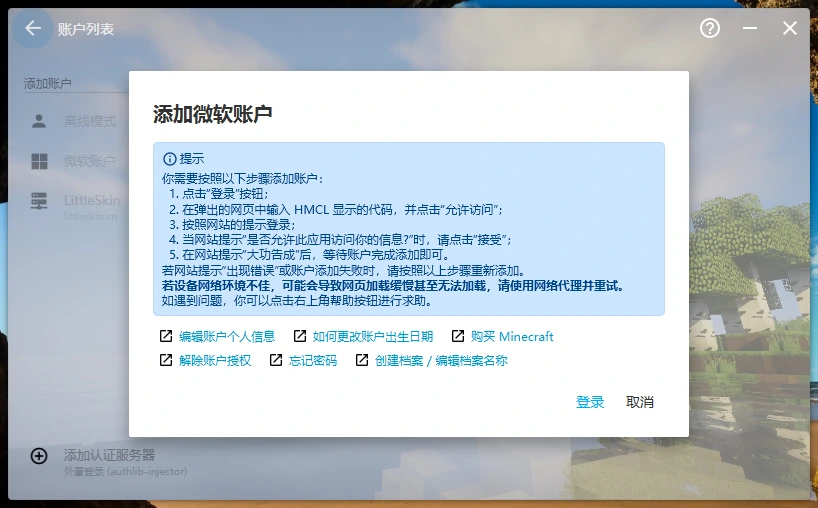The width and height of the screenshot is (818, 508).
Task: Click external link icon for 购买 Minecraft
Action: pyautogui.click(x=458, y=336)
